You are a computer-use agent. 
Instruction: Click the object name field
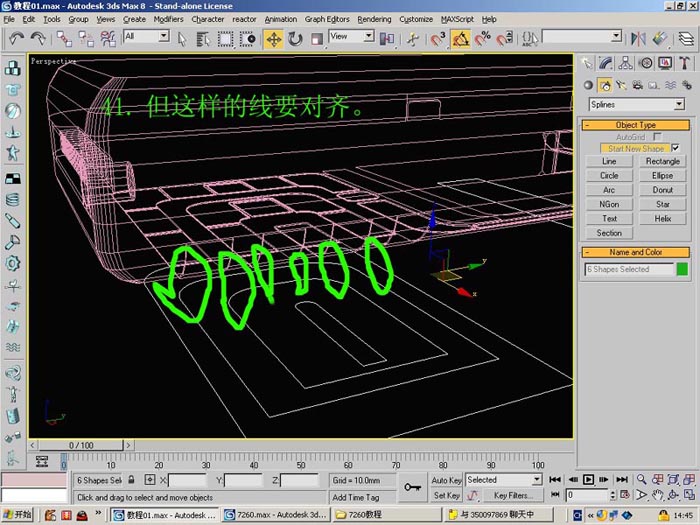(629, 269)
